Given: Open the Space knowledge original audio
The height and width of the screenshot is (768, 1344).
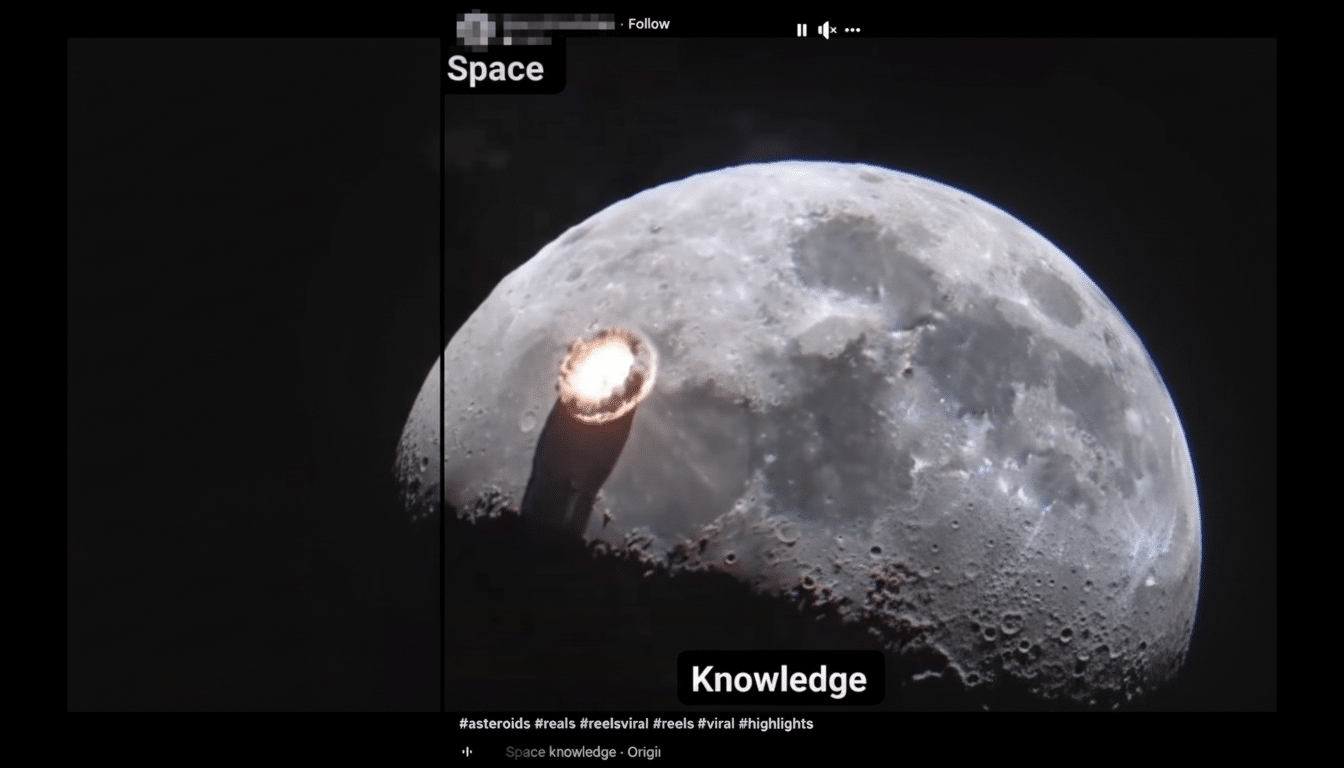Looking at the screenshot, I should tap(583, 752).
